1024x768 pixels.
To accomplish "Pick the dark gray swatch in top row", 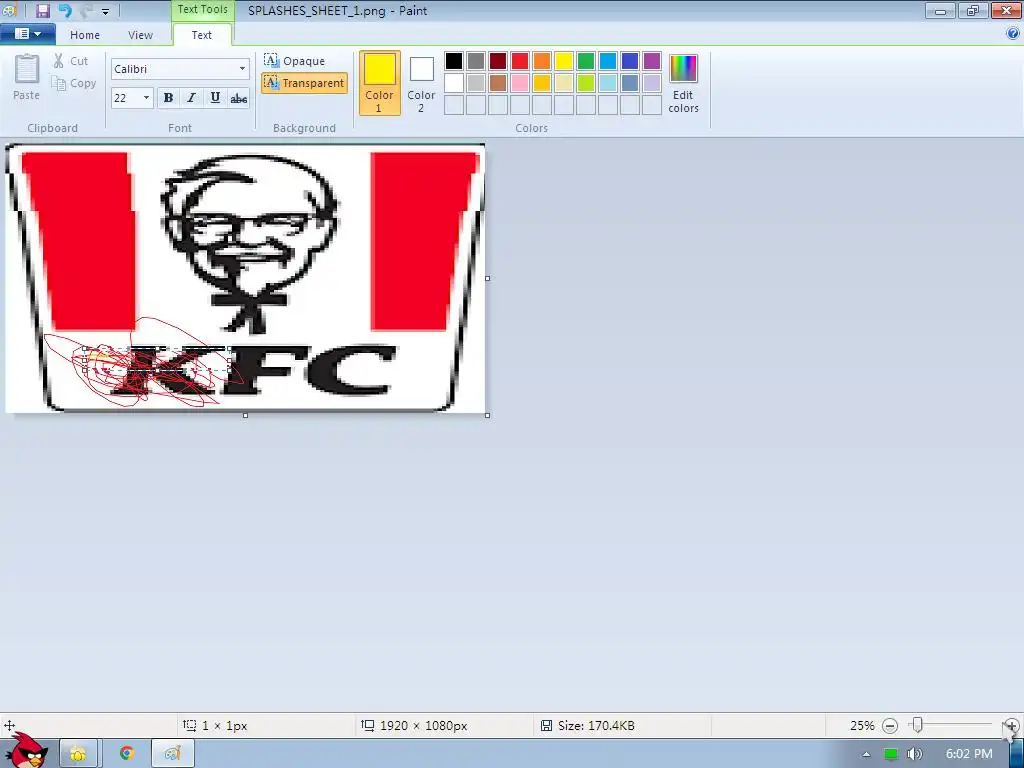I will pyautogui.click(x=476, y=61).
